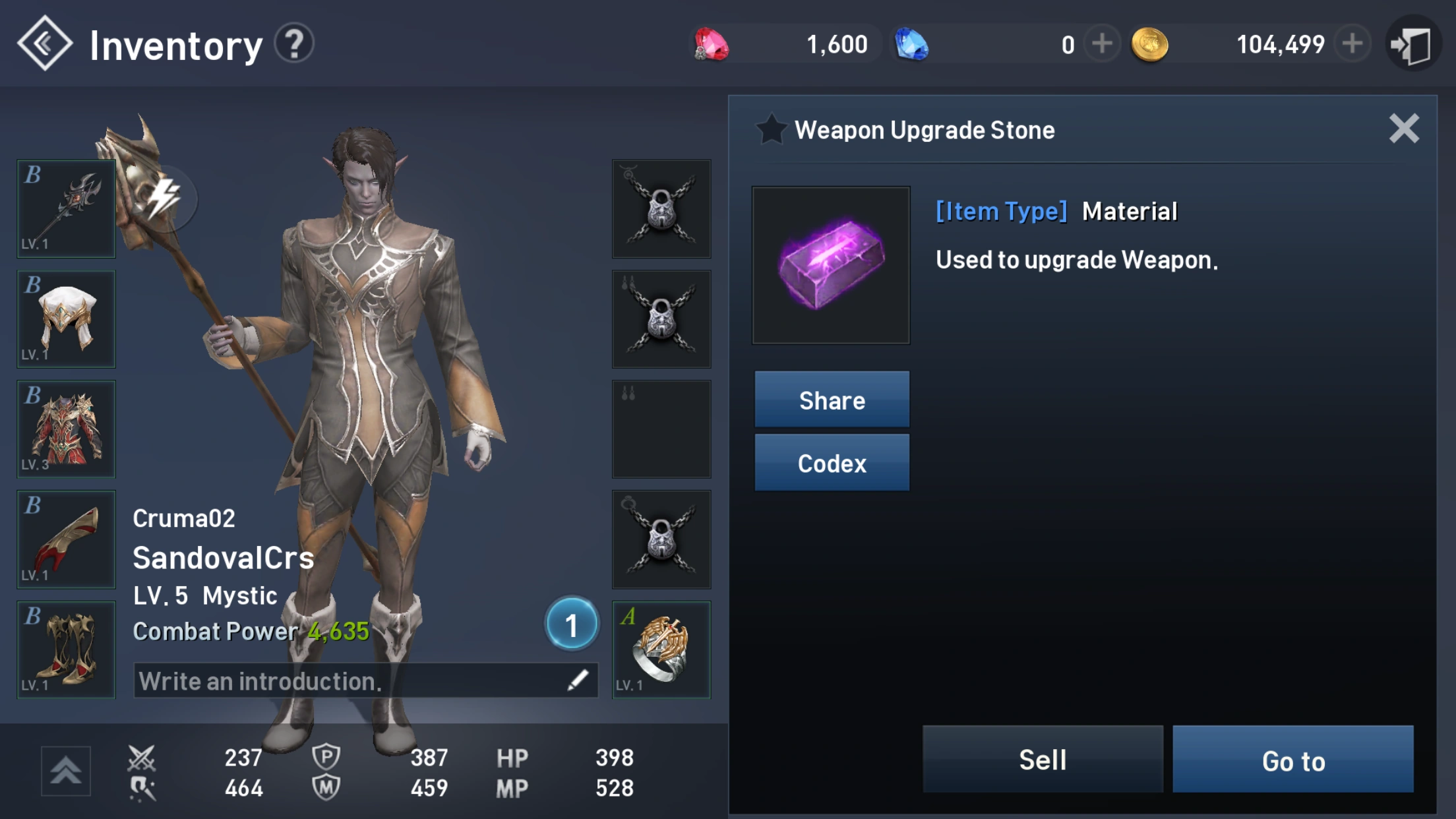Select the red gauntlet equipment slot
The image size is (1456, 819).
66,539
